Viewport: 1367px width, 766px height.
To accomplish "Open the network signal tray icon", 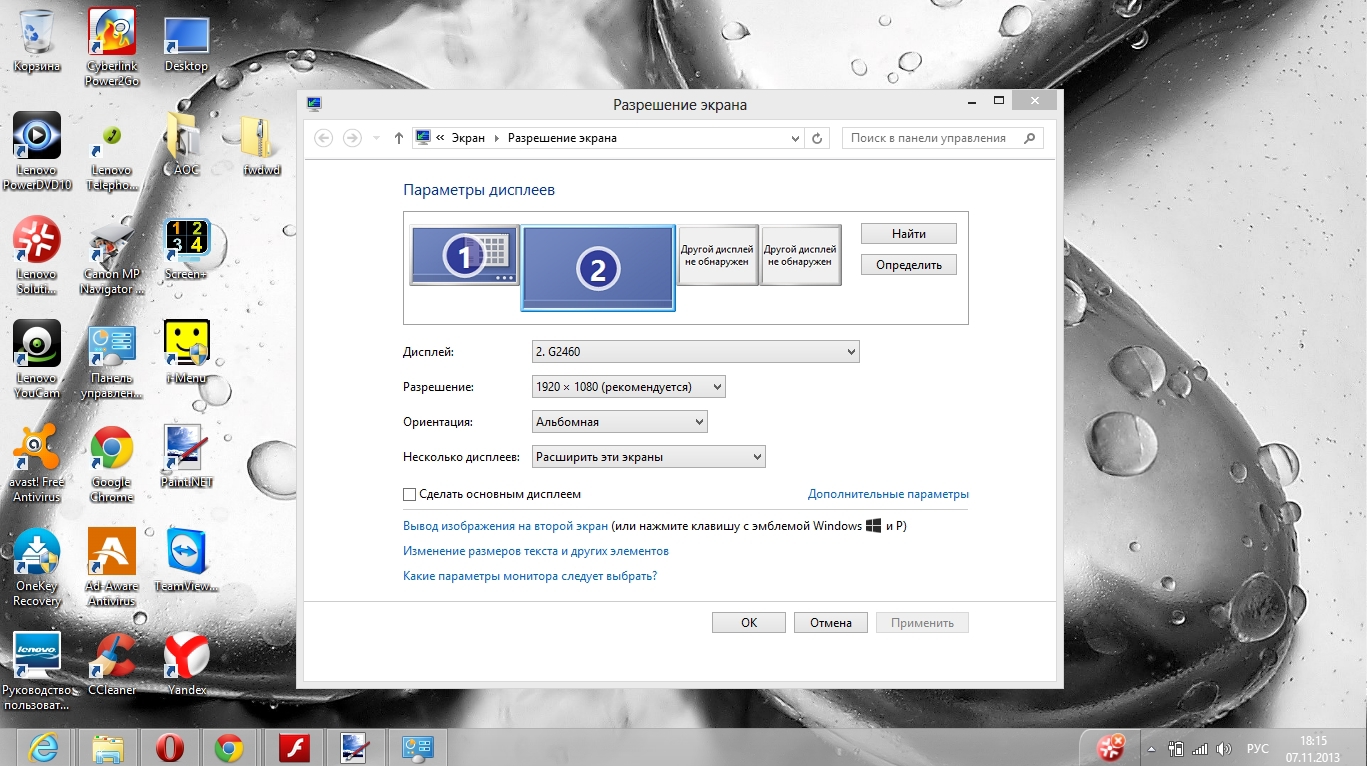I will click(1200, 749).
